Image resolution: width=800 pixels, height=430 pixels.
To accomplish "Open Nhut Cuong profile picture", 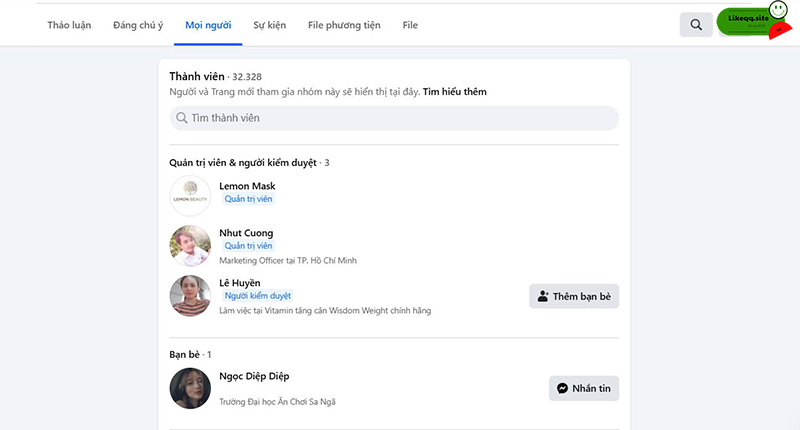I will [x=190, y=246].
